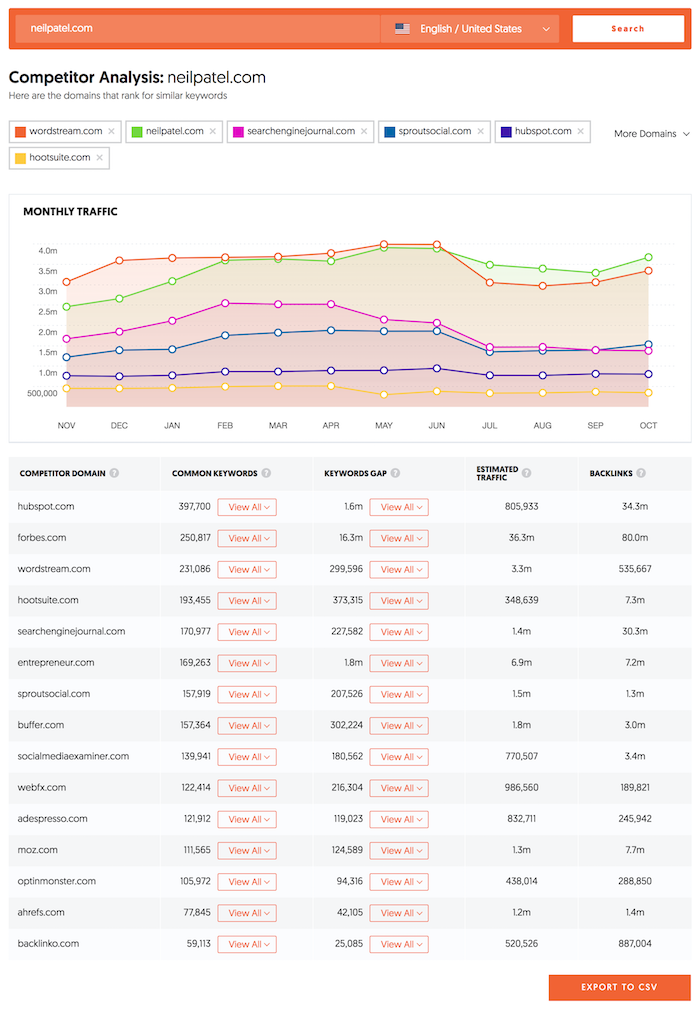Click the neilpatel.com domain search field
This screenshot has width=700, height=1010.
point(196,29)
